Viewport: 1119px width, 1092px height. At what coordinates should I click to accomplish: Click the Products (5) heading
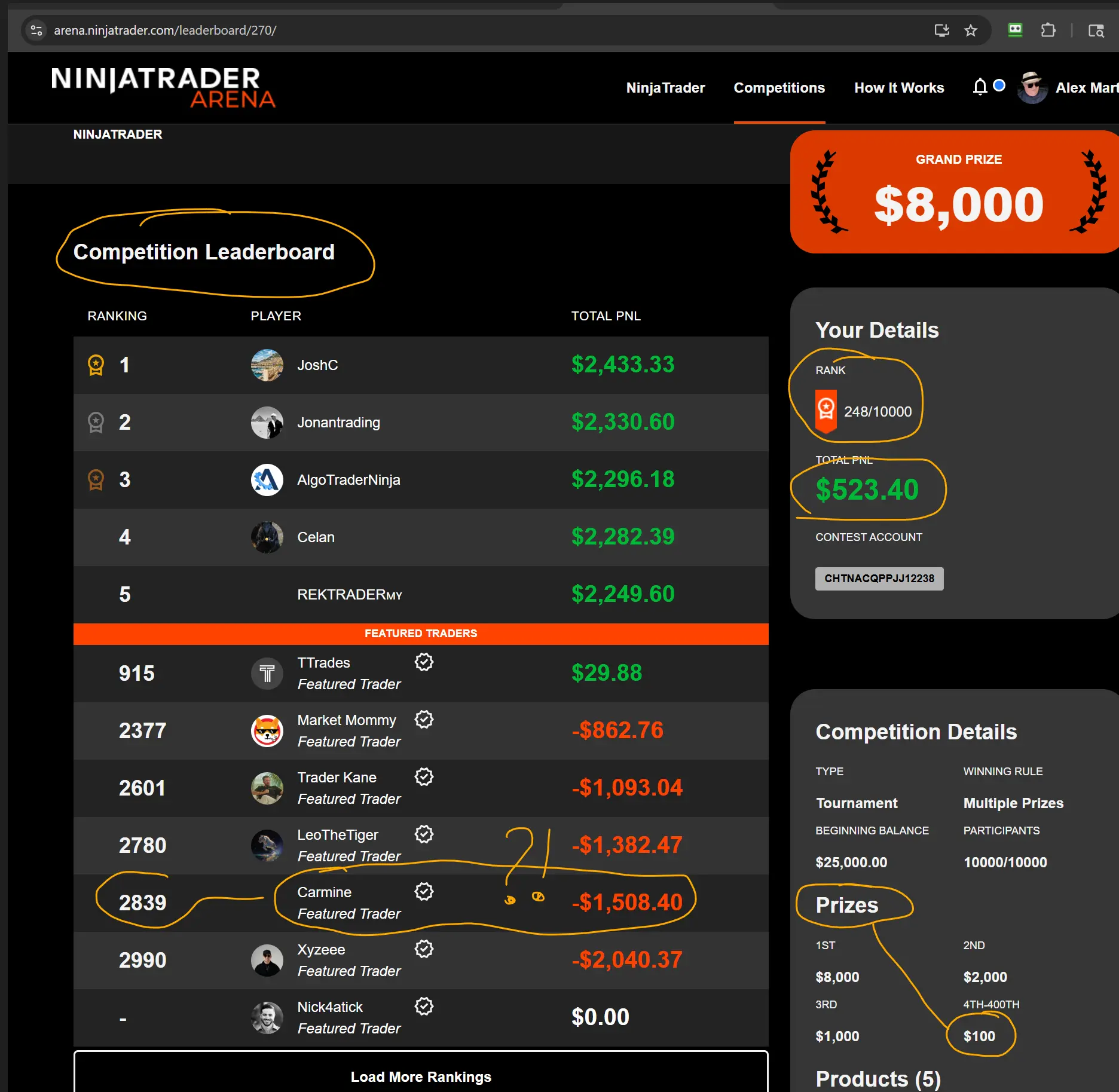878,1079
